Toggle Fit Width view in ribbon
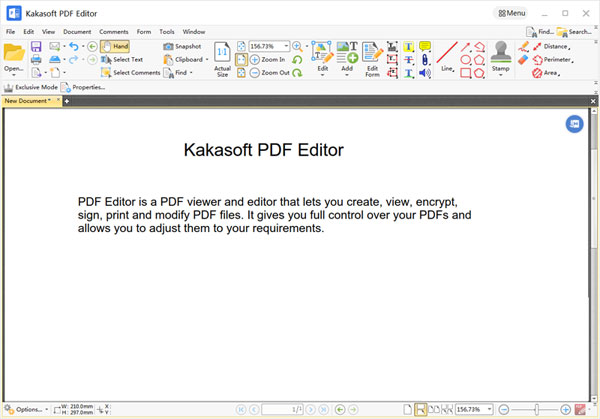Screen dimensions: 600x419 pos(241,60)
